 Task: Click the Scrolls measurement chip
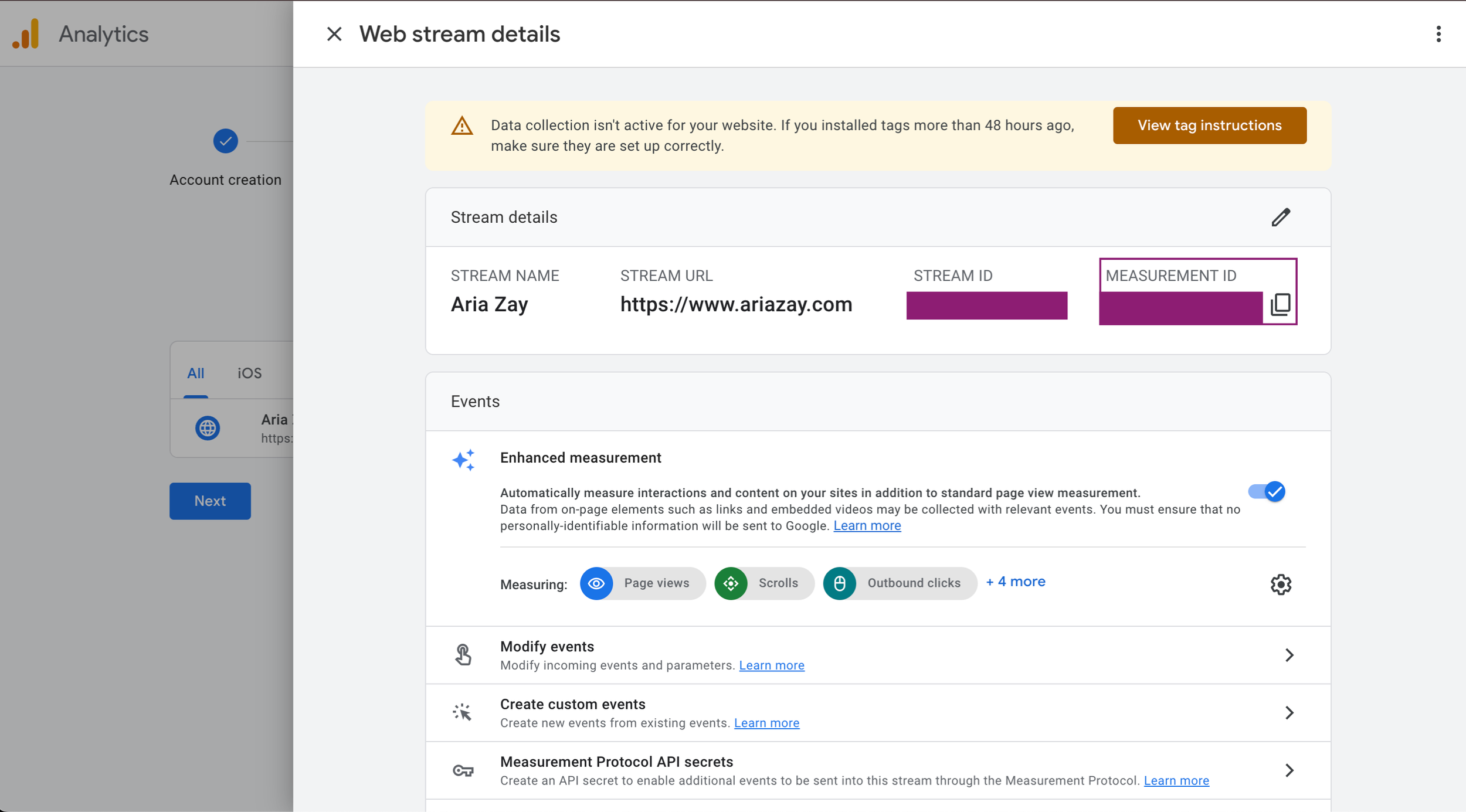[x=763, y=583]
